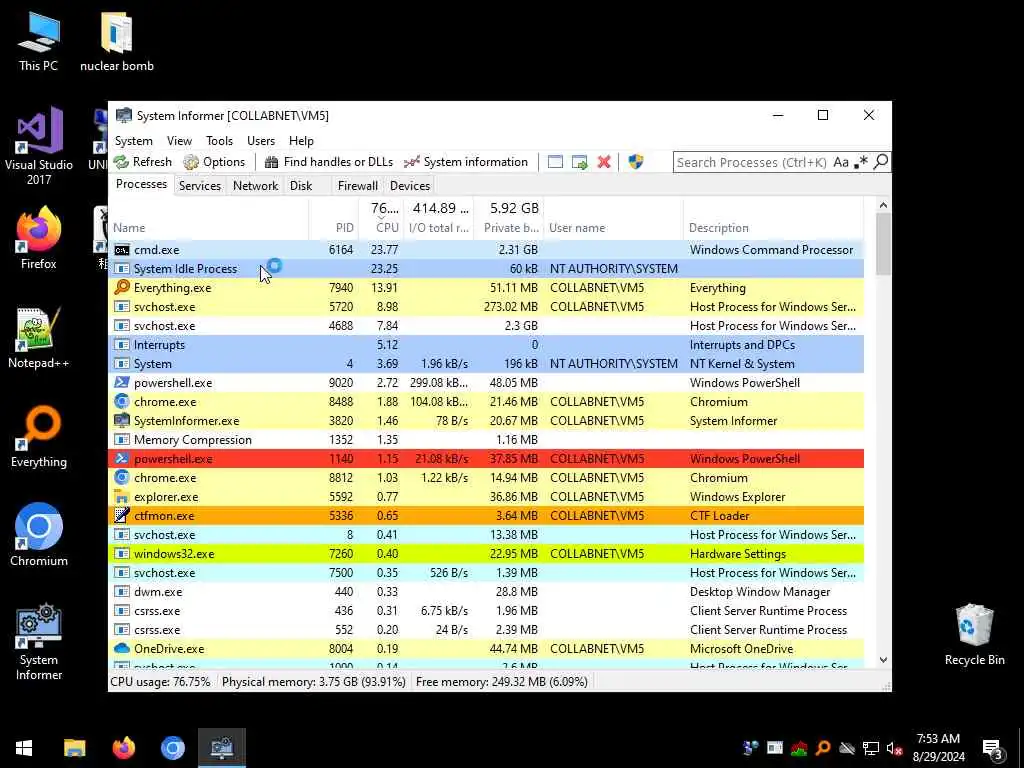
Task: Switch to the Devices tab
Action: click(409, 185)
